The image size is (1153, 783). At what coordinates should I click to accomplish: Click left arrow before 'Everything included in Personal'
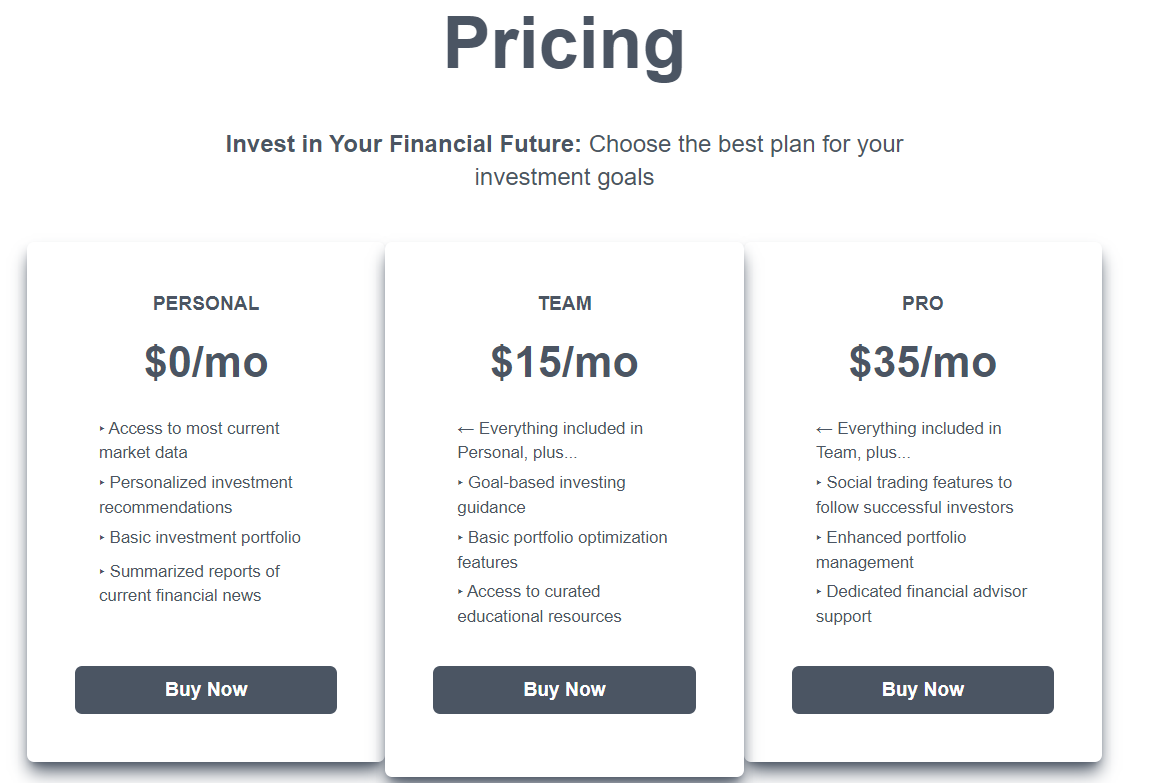[465, 429]
